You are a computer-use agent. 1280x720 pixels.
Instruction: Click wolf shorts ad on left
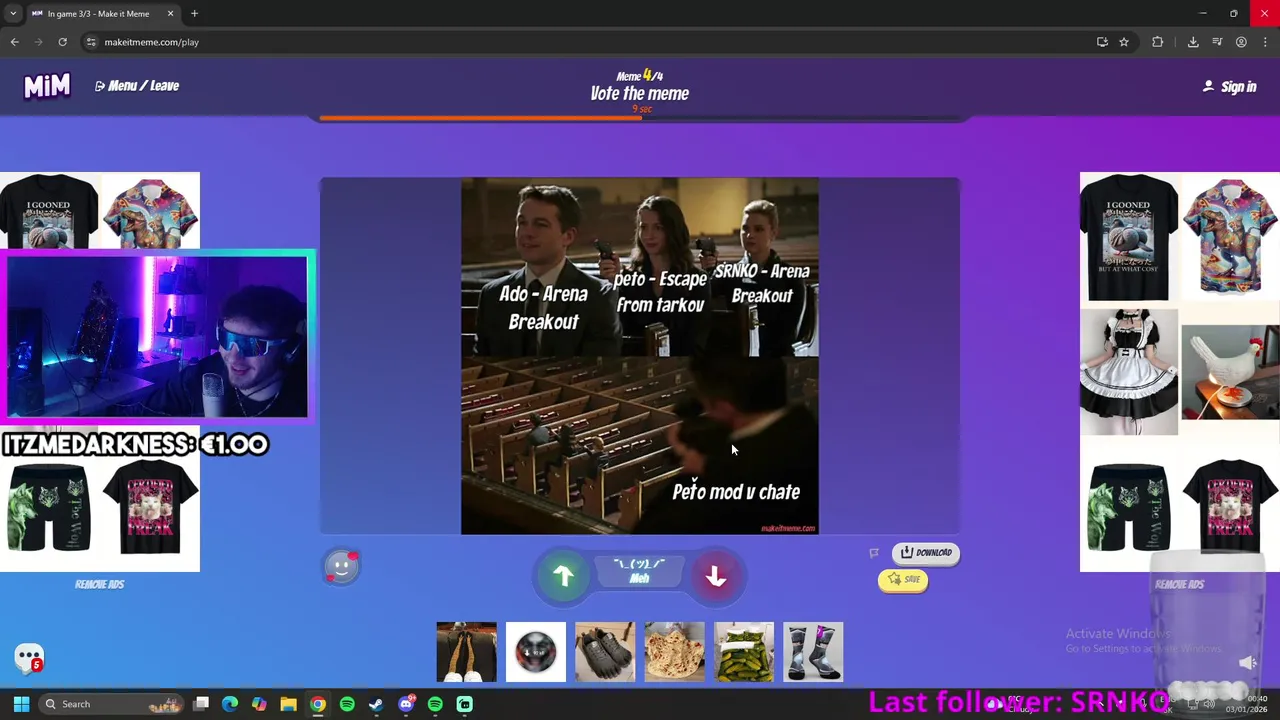click(x=49, y=508)
